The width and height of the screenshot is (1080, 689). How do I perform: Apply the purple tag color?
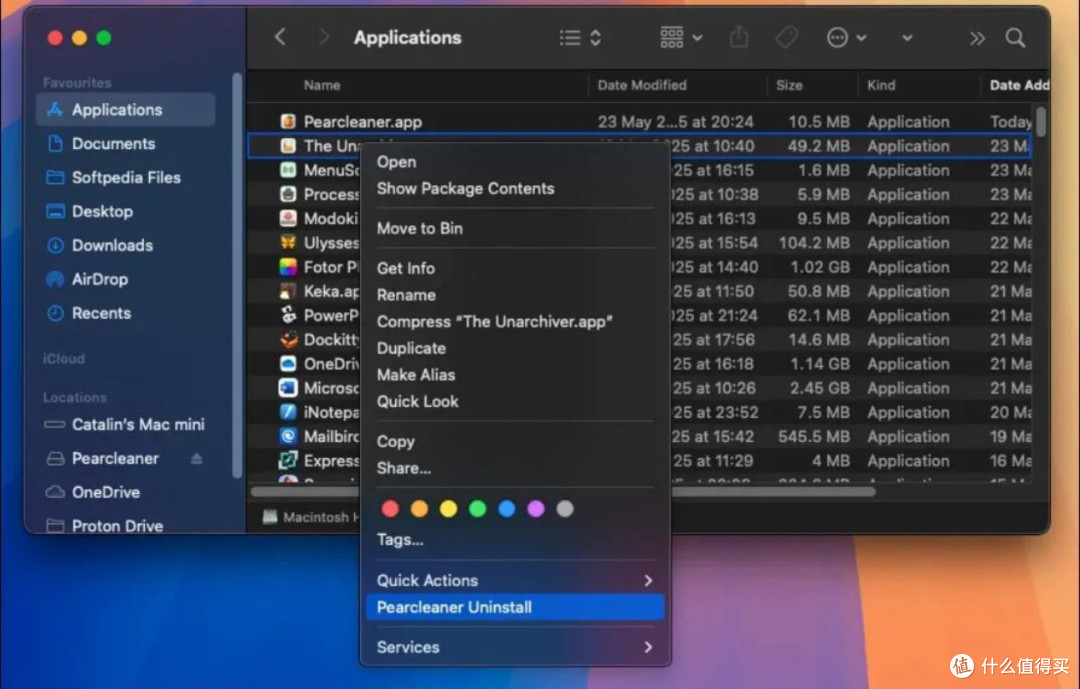click(x=536, y=508)
